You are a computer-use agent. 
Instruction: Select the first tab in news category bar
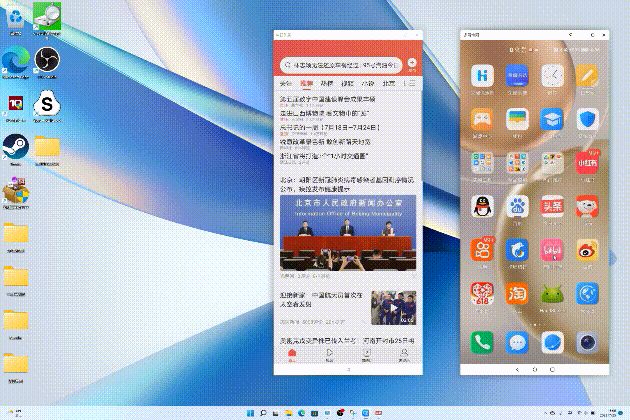tap(286, 84)
